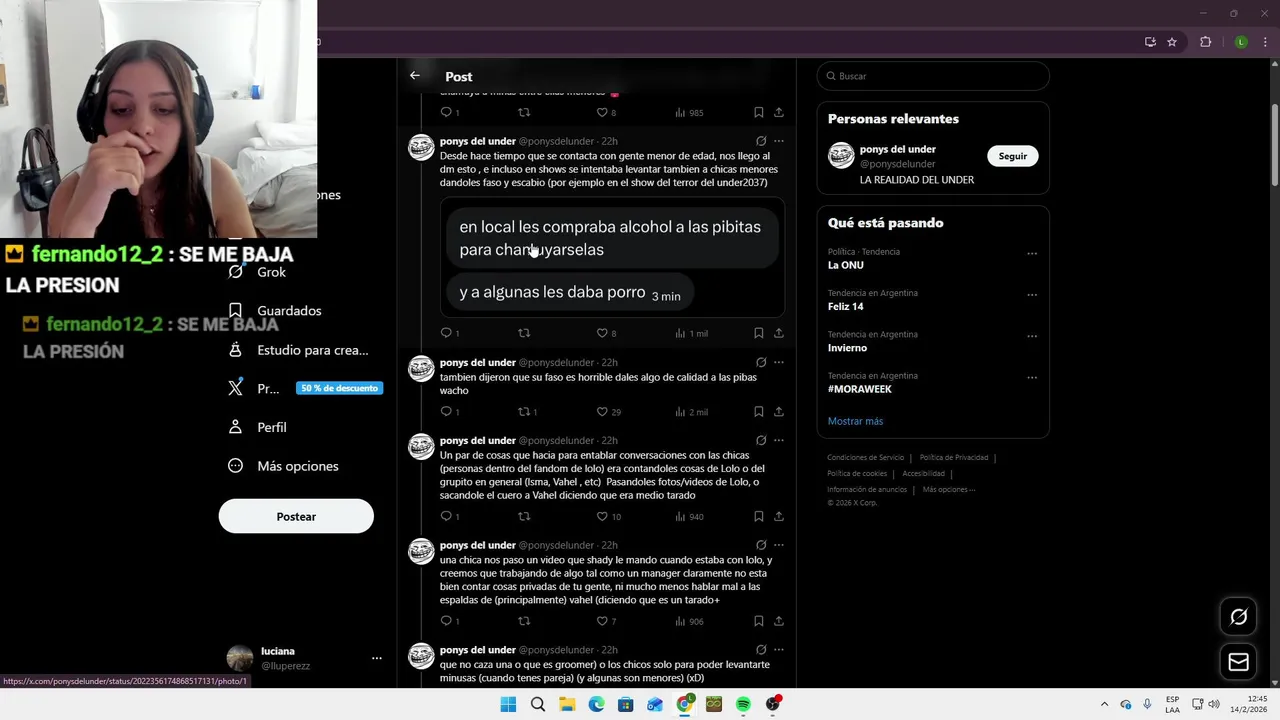View analytics showing 940 views
The width and height of the screenshot is (1280, 720).
coord(689,517)
